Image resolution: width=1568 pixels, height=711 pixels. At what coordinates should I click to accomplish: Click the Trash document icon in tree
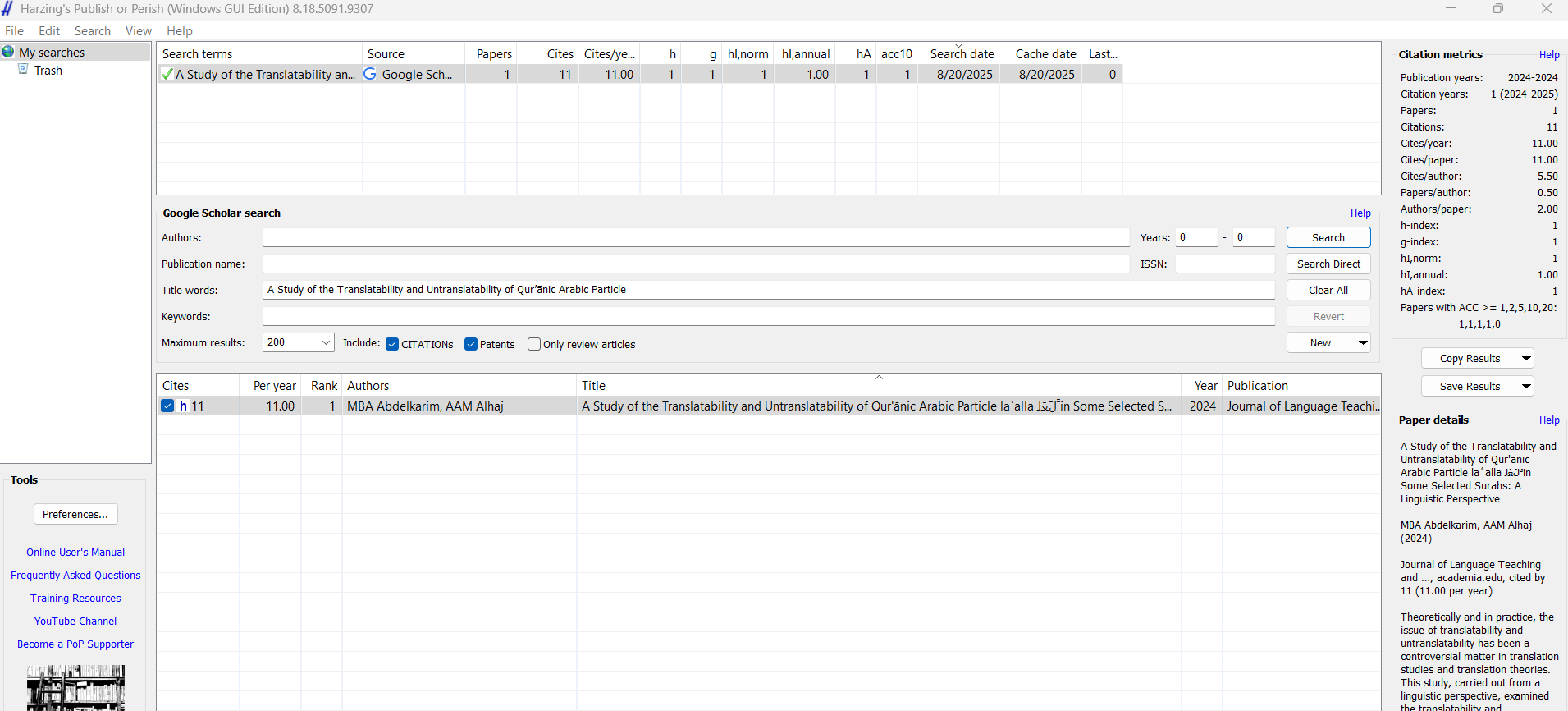point(23,70)
